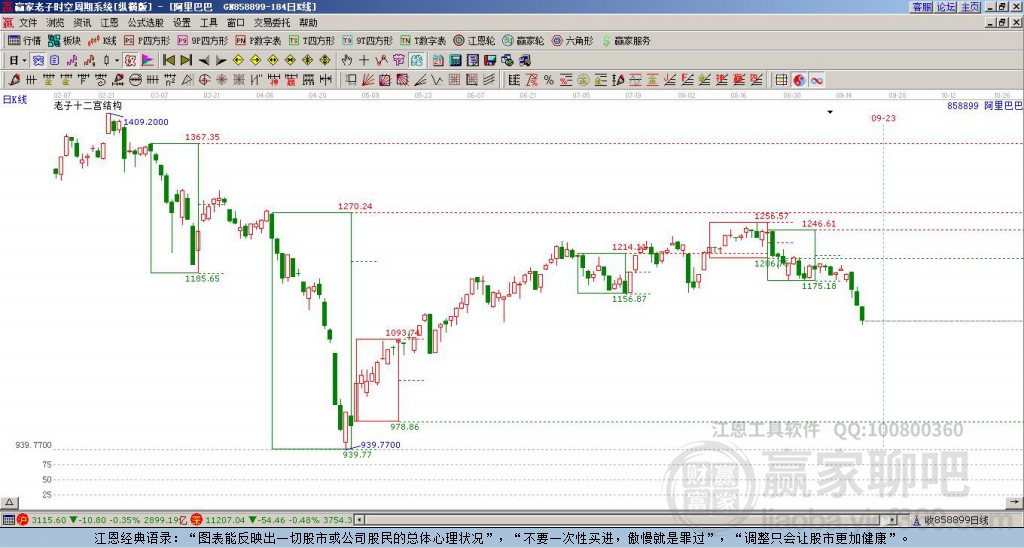
Task: Click the 收858899日线 status text
Action: [956, 521]
